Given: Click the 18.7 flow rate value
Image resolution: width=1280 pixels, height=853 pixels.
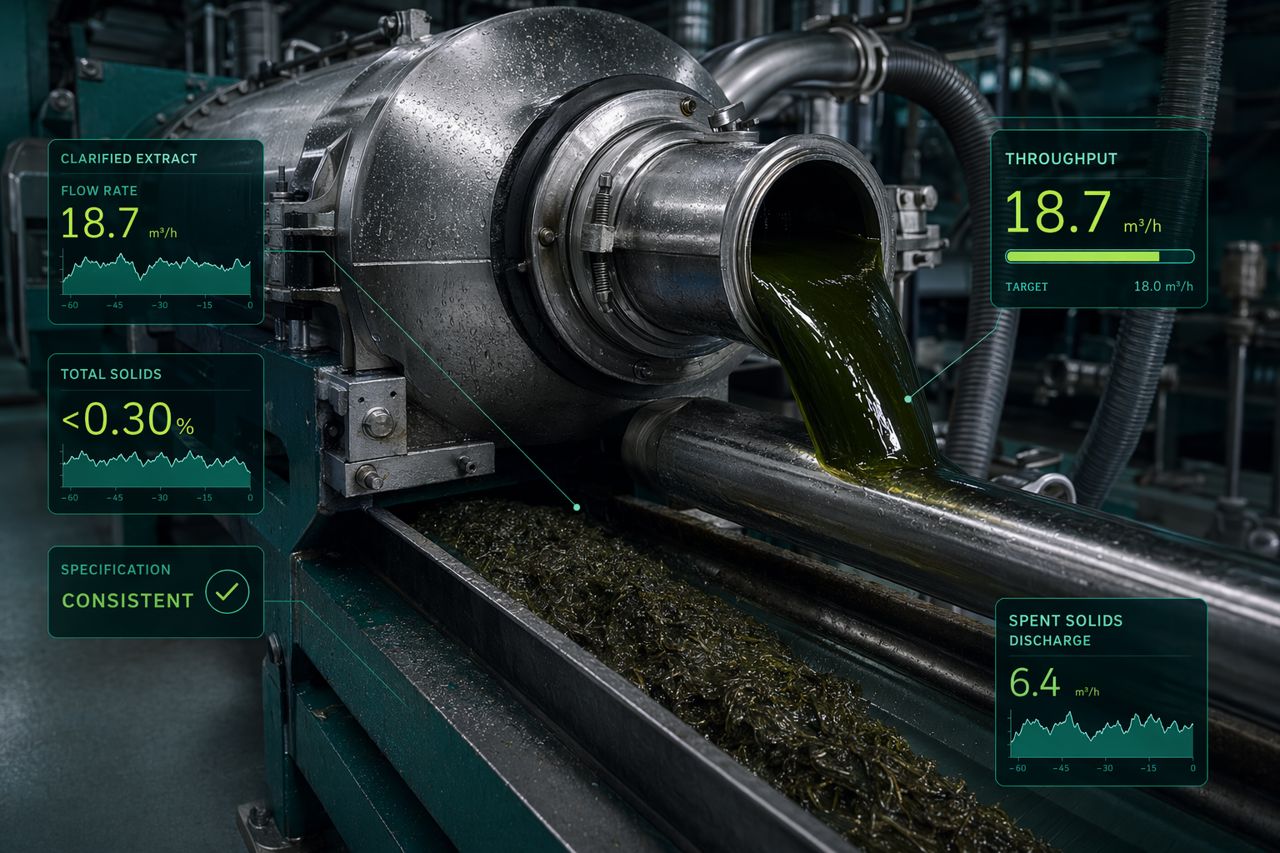Looking at the screenshot, I should pos(99,224).
